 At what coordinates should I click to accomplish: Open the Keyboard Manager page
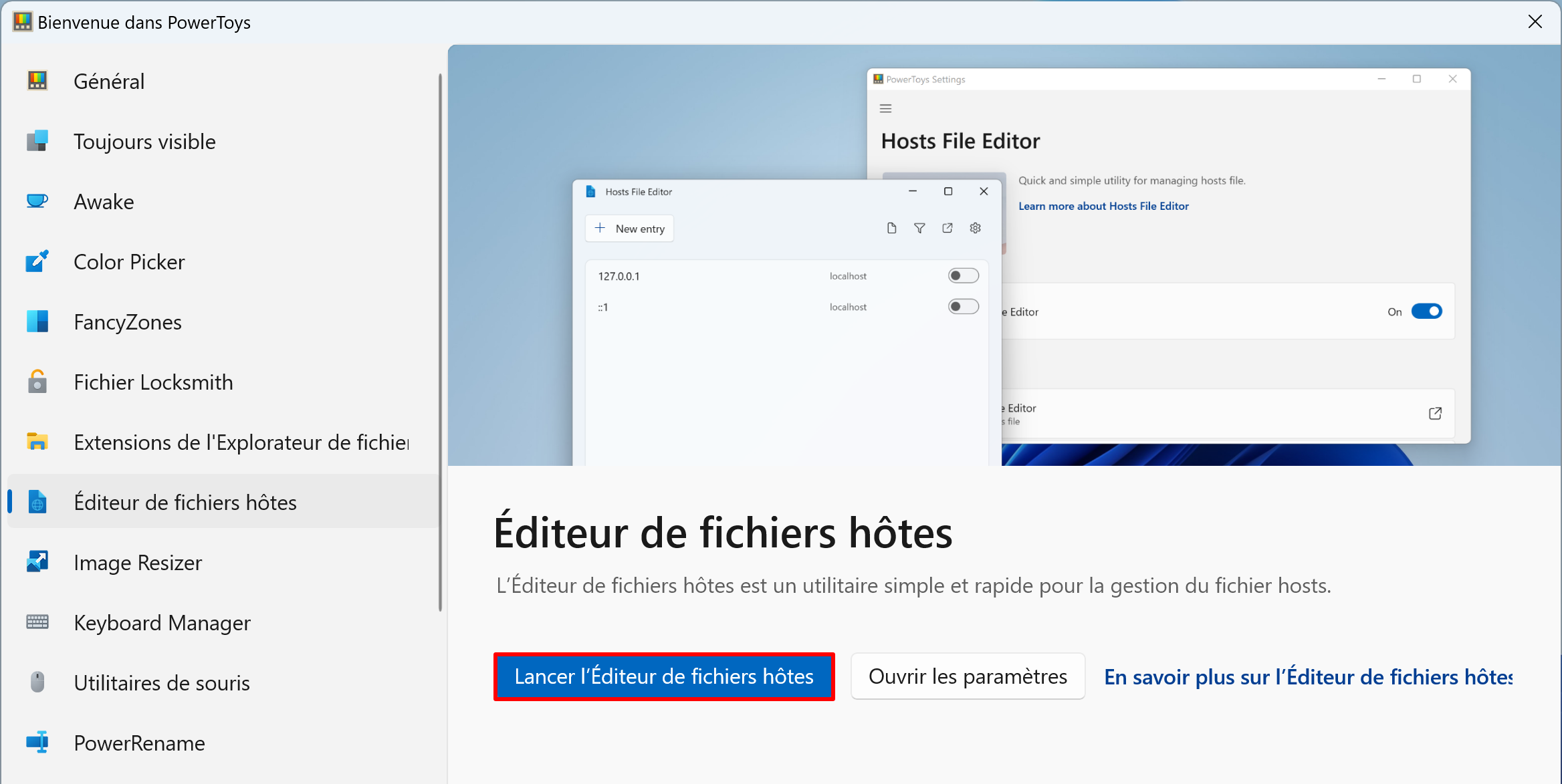223,622
